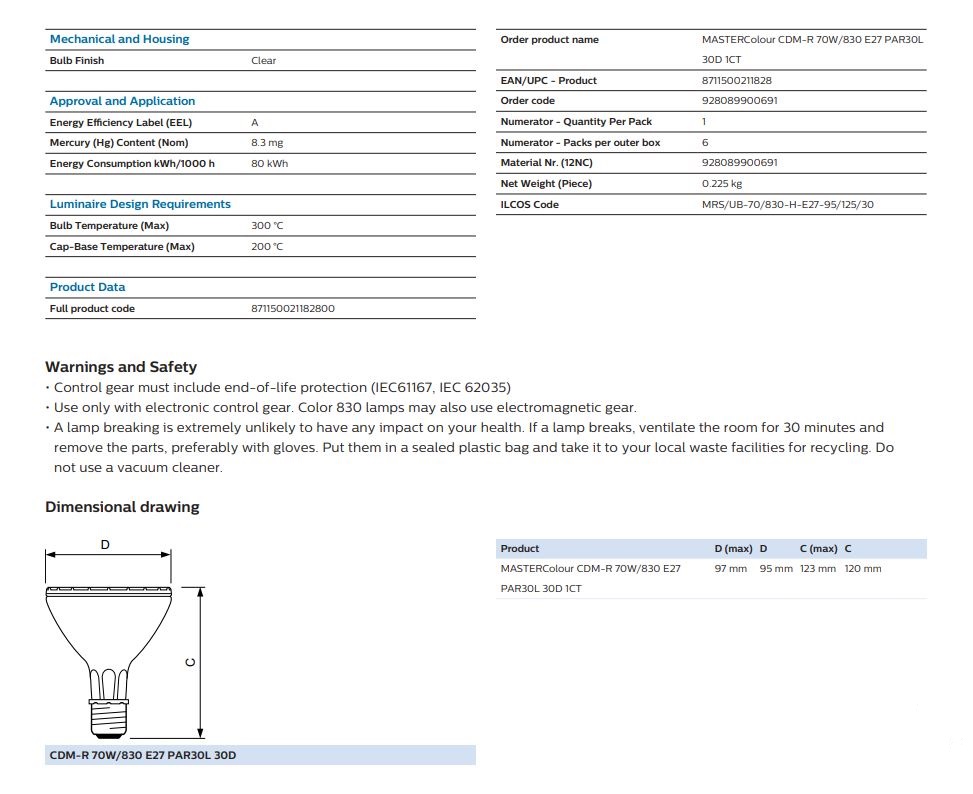Click the Order code value "928089900691"
Image resolution: width=973 pixels, height=794 pixels.
(740, 100)
